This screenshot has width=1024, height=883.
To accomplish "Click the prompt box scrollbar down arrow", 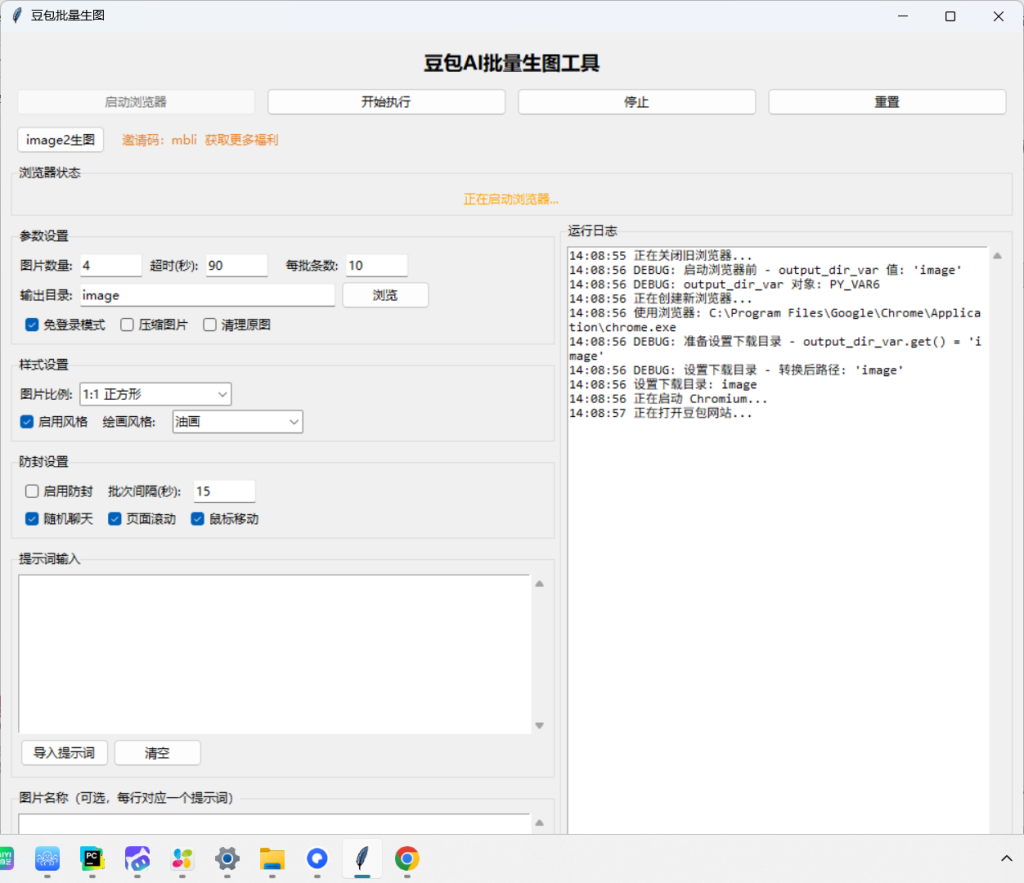I will (x=539, y=725).
